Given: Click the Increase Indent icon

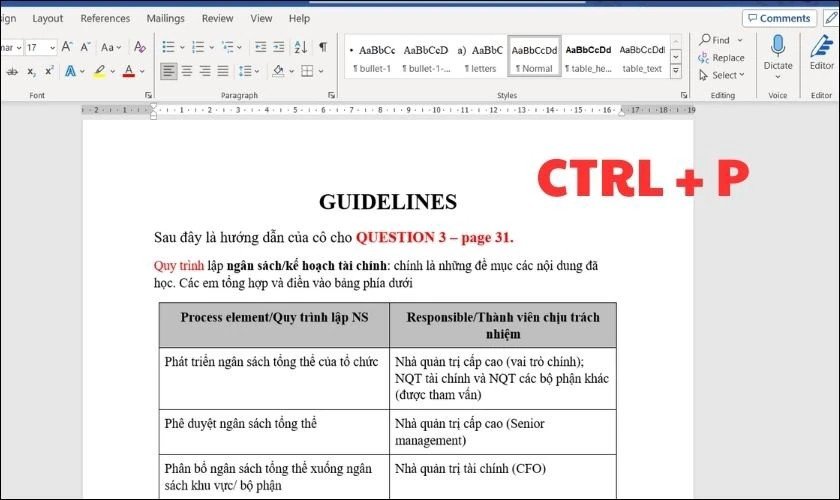Looking at the screenshot, I should point(279,47).
